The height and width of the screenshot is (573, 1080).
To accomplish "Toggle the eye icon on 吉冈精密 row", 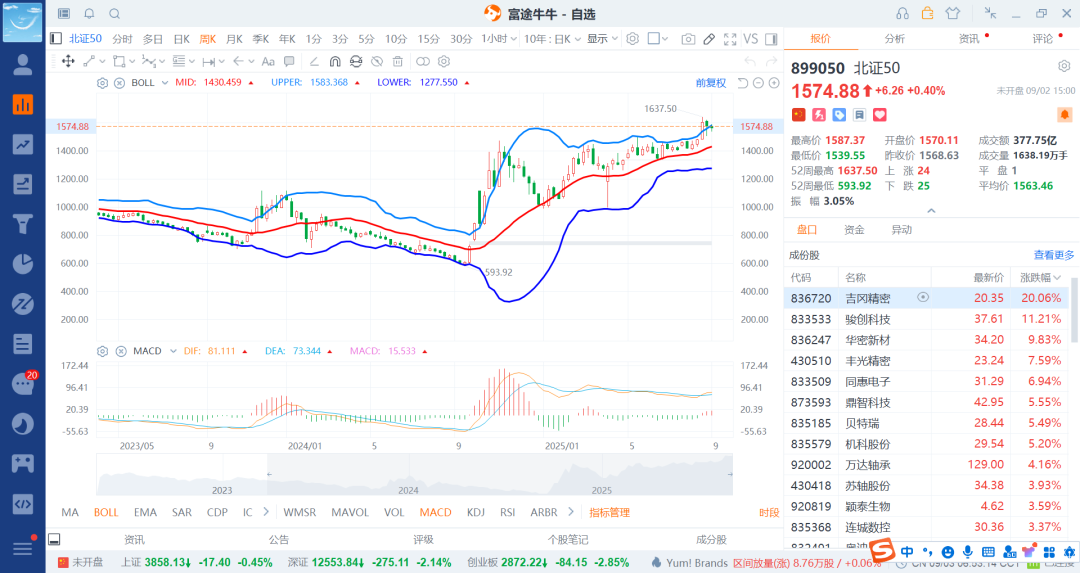I will point(923,297).
